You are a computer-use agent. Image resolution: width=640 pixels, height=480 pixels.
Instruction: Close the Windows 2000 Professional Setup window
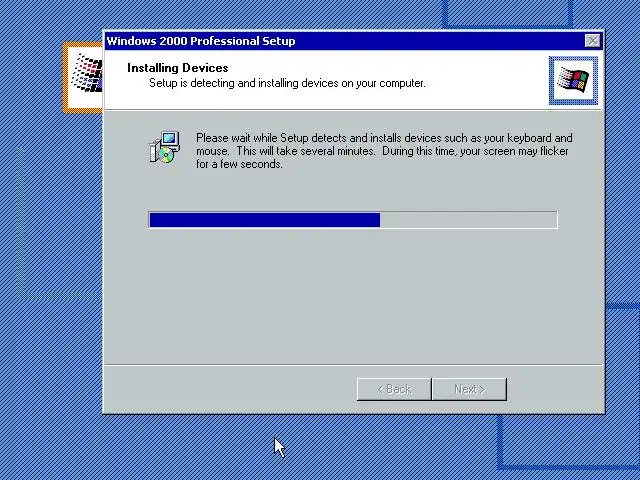click(x=592, y=41)
